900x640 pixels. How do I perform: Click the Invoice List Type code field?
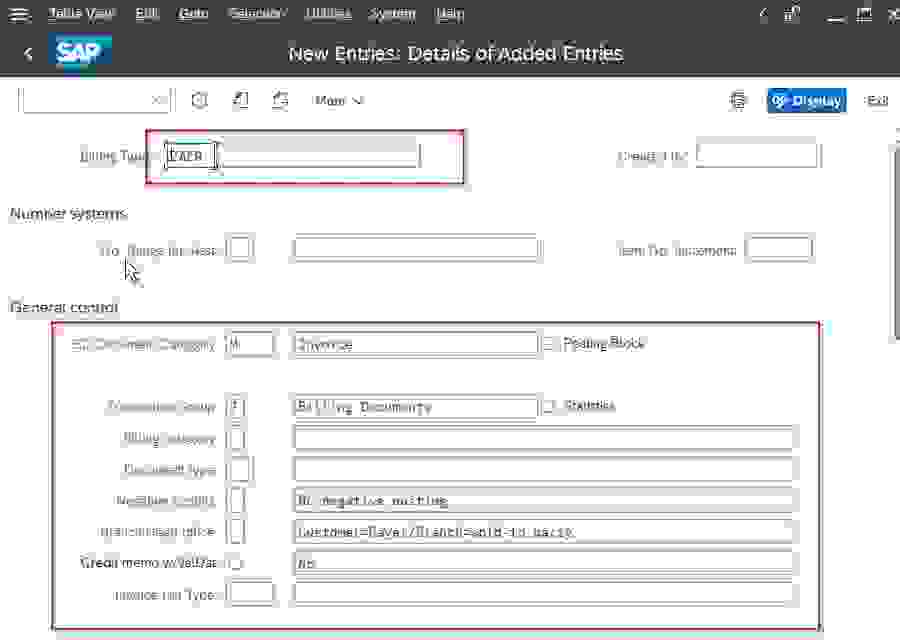tap(250, 594)
